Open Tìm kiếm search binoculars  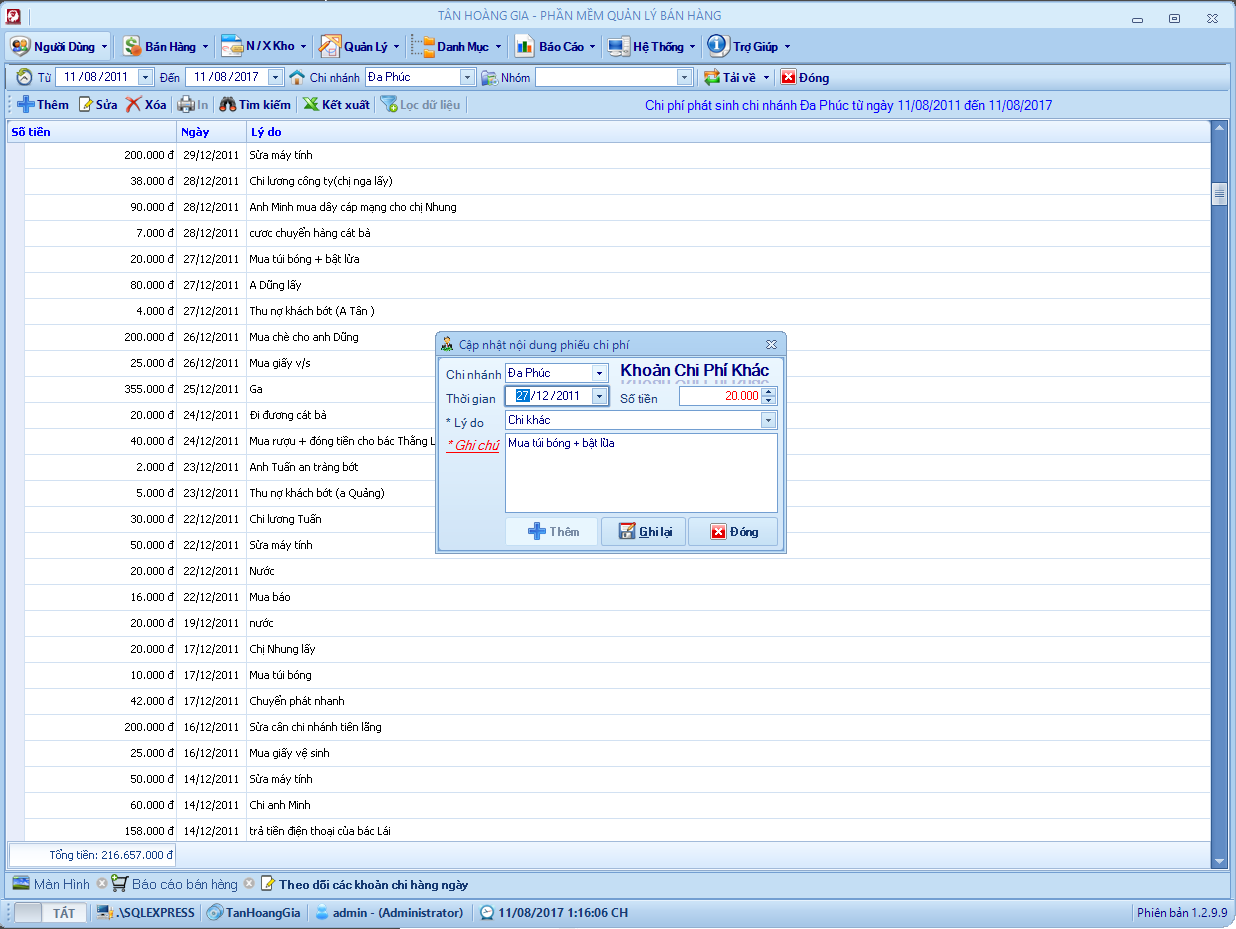coord(228,105)
